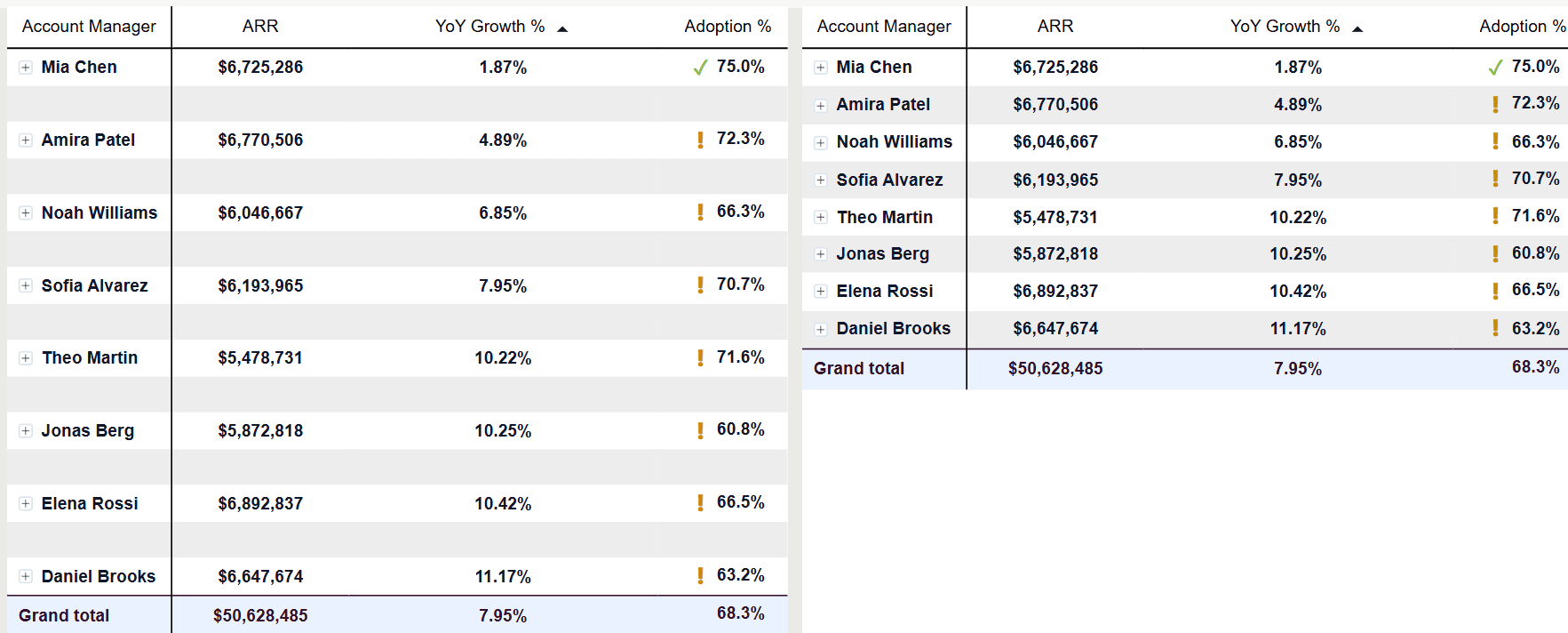
Task: Select the Grand total label in left table
Action: pyautogui.click(x=64, y=616)
